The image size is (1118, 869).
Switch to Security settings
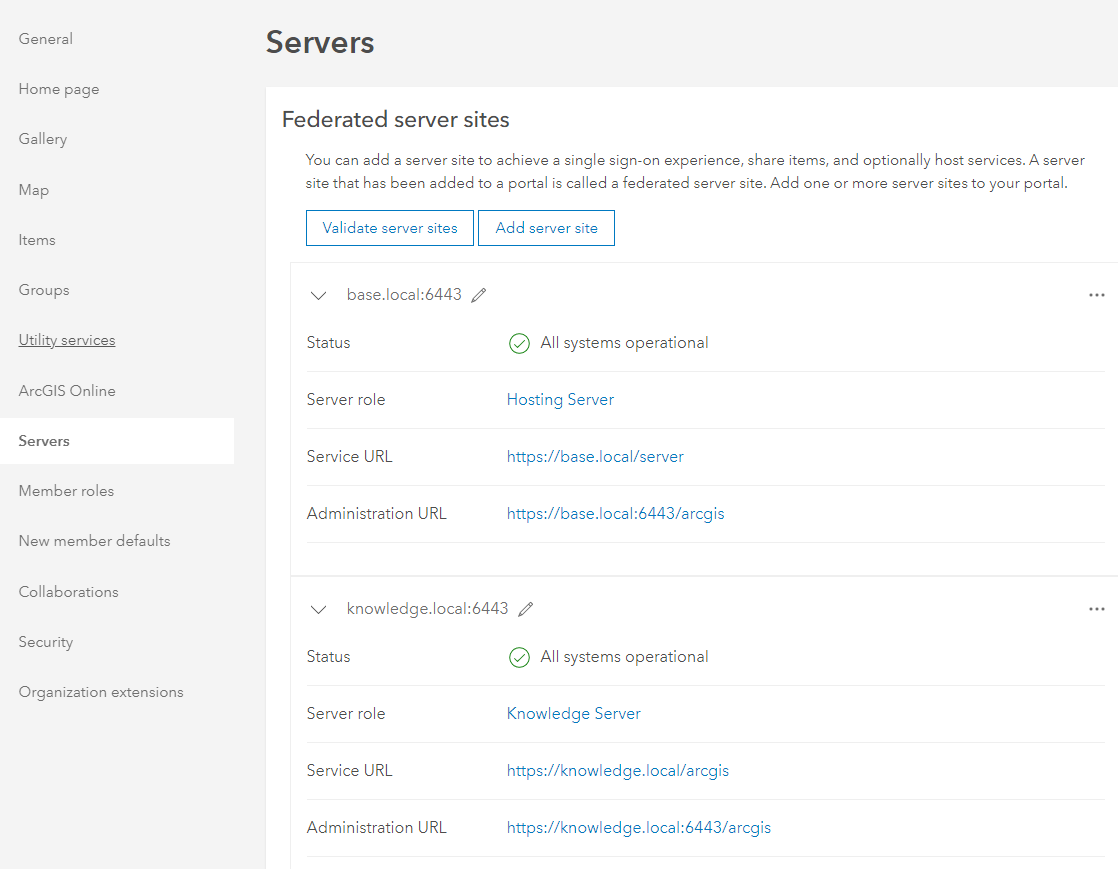45,641
